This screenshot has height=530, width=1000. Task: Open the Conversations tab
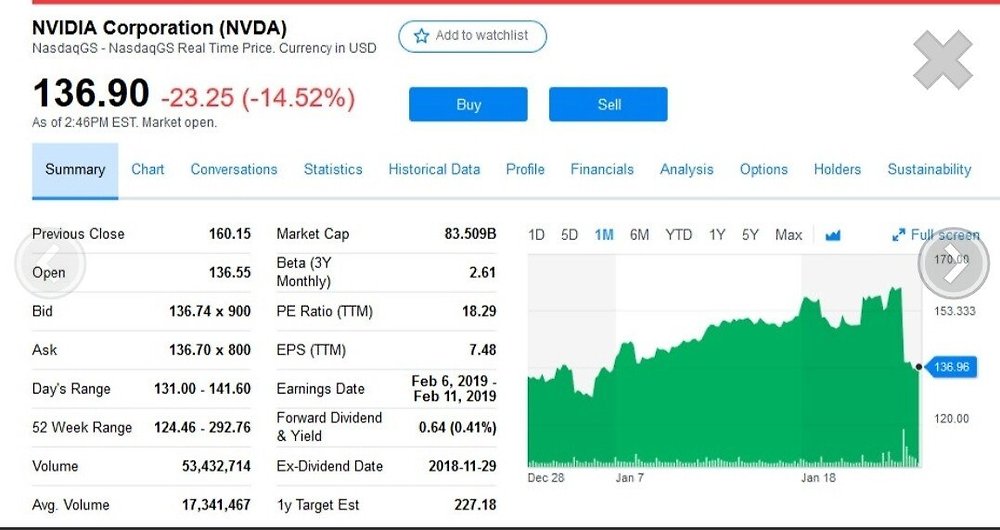point(234,170)
